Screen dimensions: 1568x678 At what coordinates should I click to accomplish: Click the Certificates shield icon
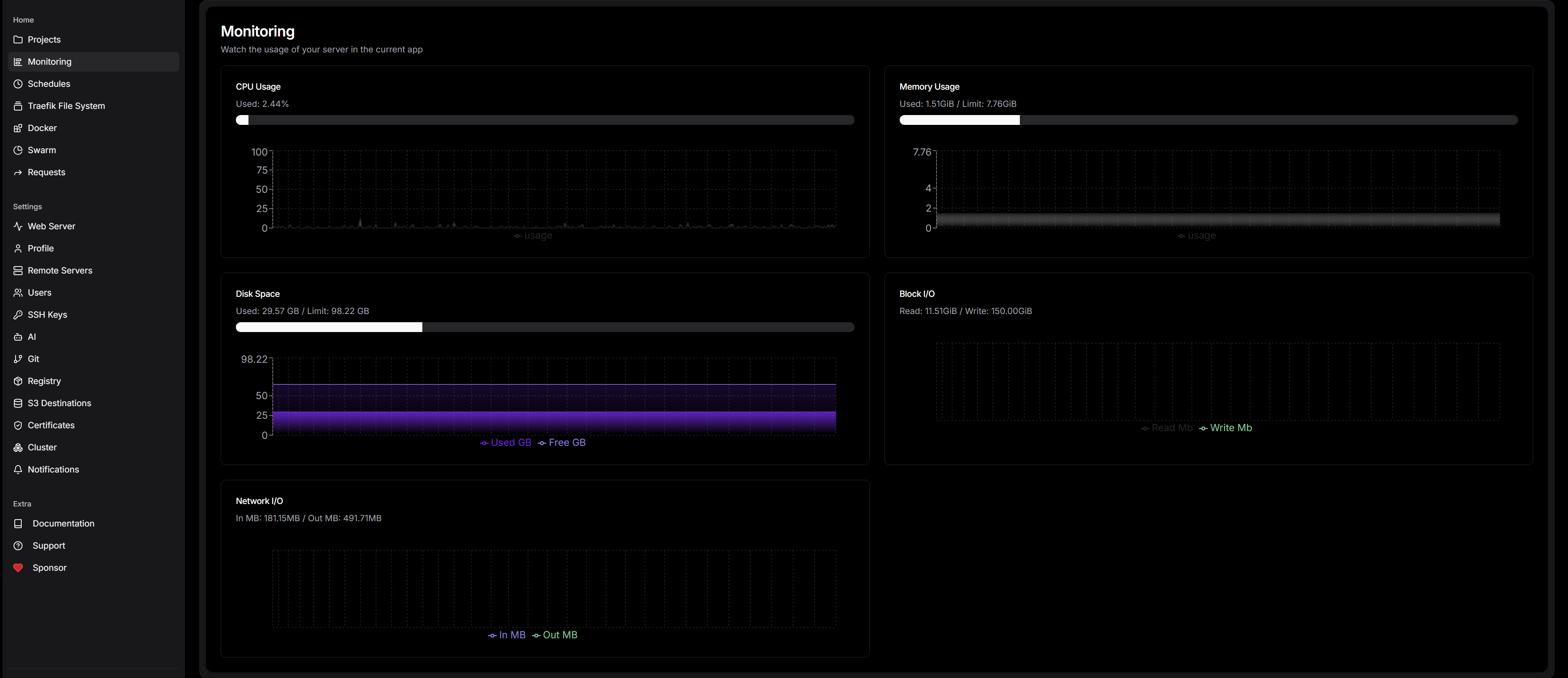click(18, 425)
